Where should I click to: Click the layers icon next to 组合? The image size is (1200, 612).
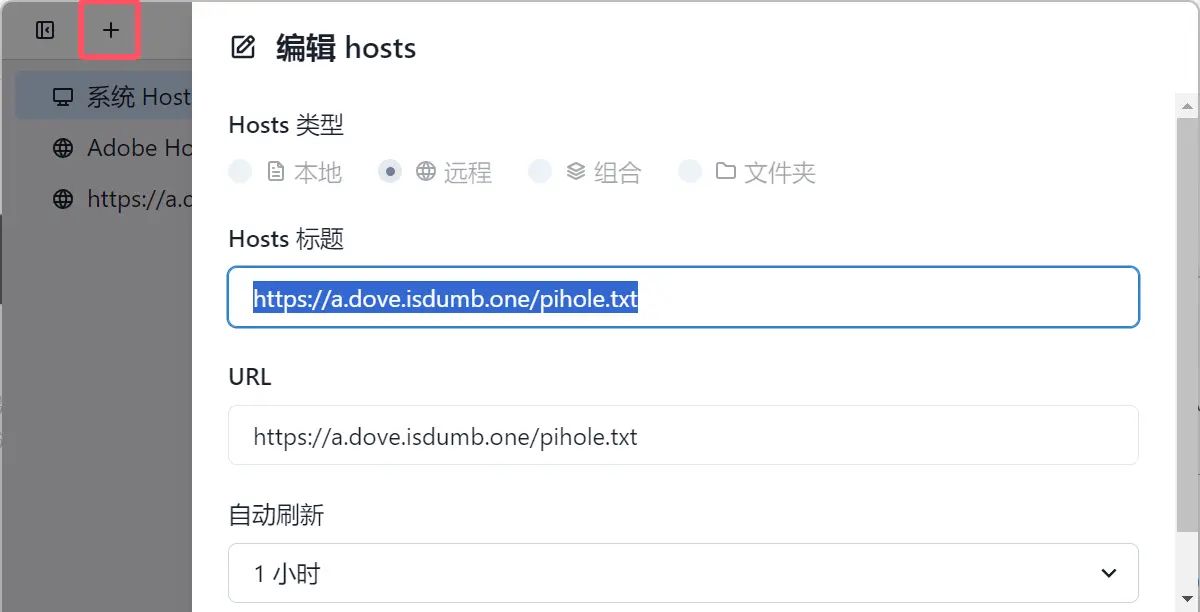tap(571, 171)
